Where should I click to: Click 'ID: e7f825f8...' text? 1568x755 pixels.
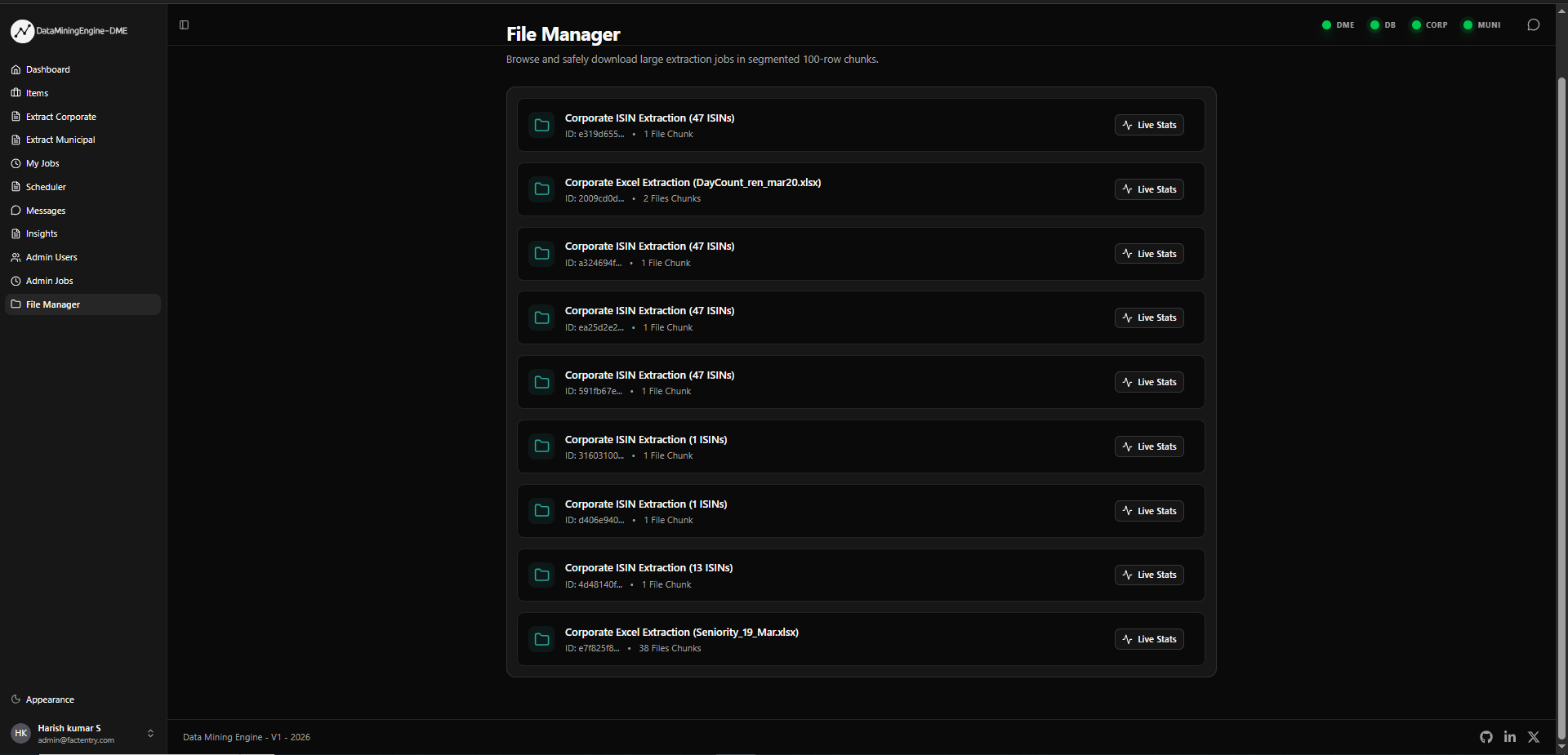(592, 649)
